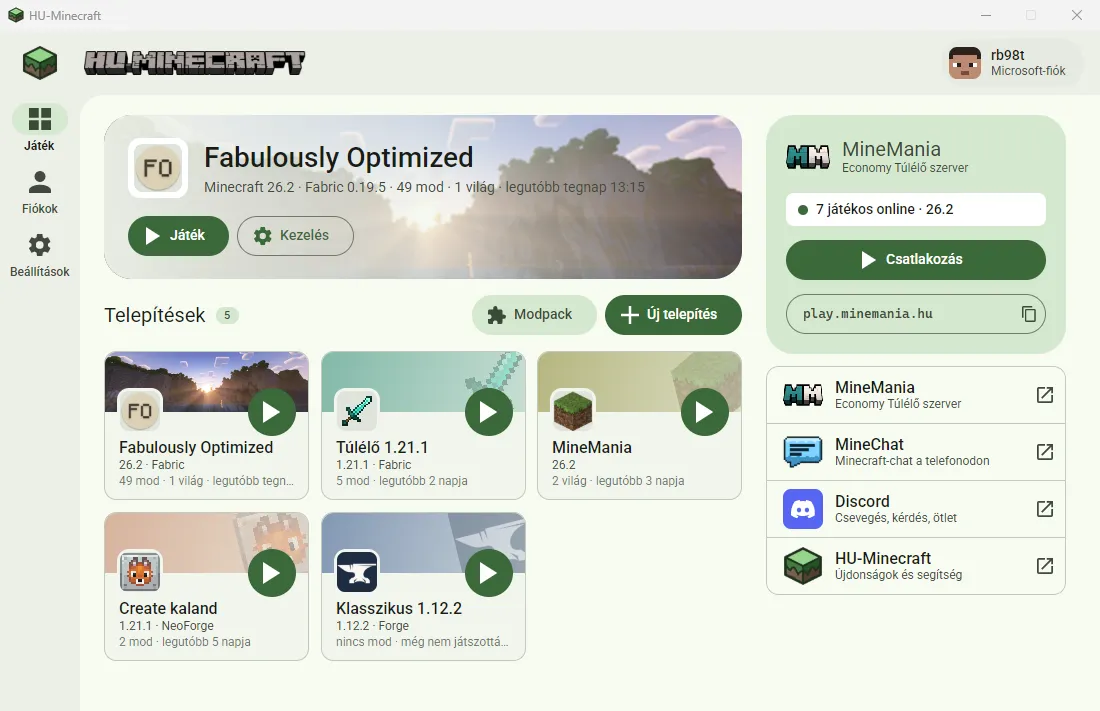
Task: Click the diamond sword icon of Túlélő 1.21.1
Action: (357, 410)
